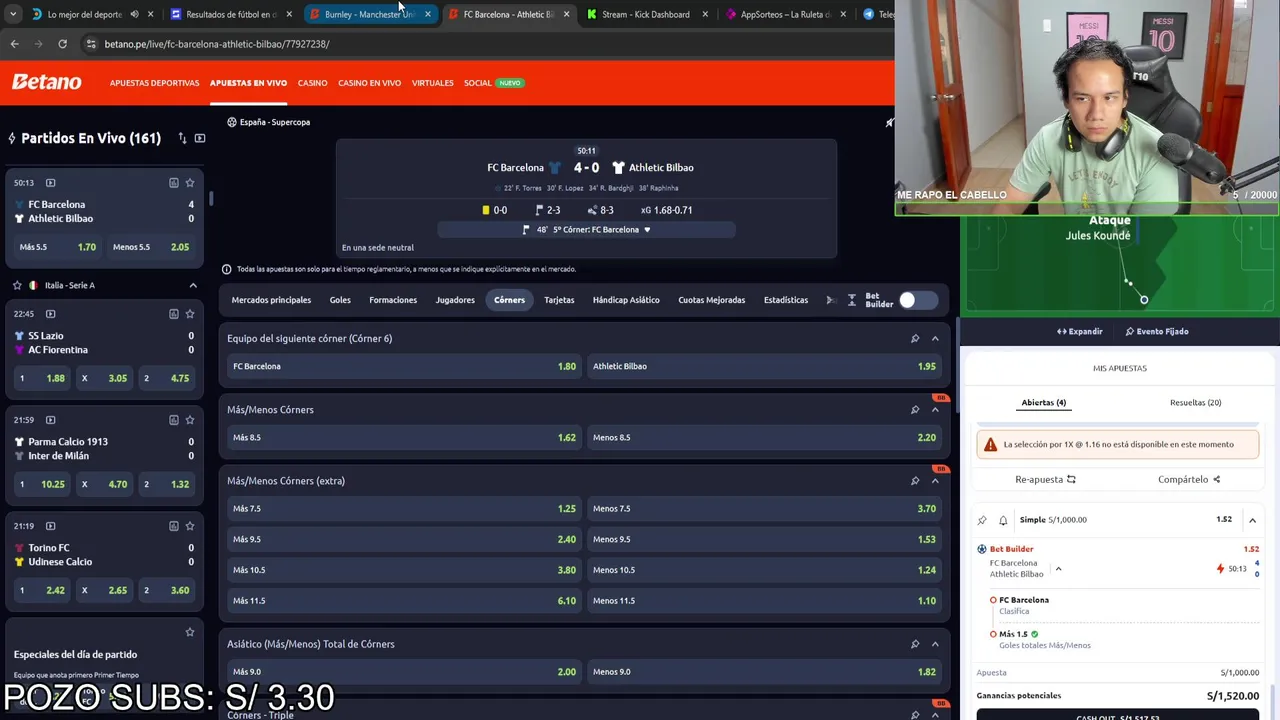Image resolution: width=1280 pixels, height=720 pixels.
Task: Collapse FC Barcelona Athletic Bilbao bet details
Action: pyautogui.click(x=1058, y=569)
